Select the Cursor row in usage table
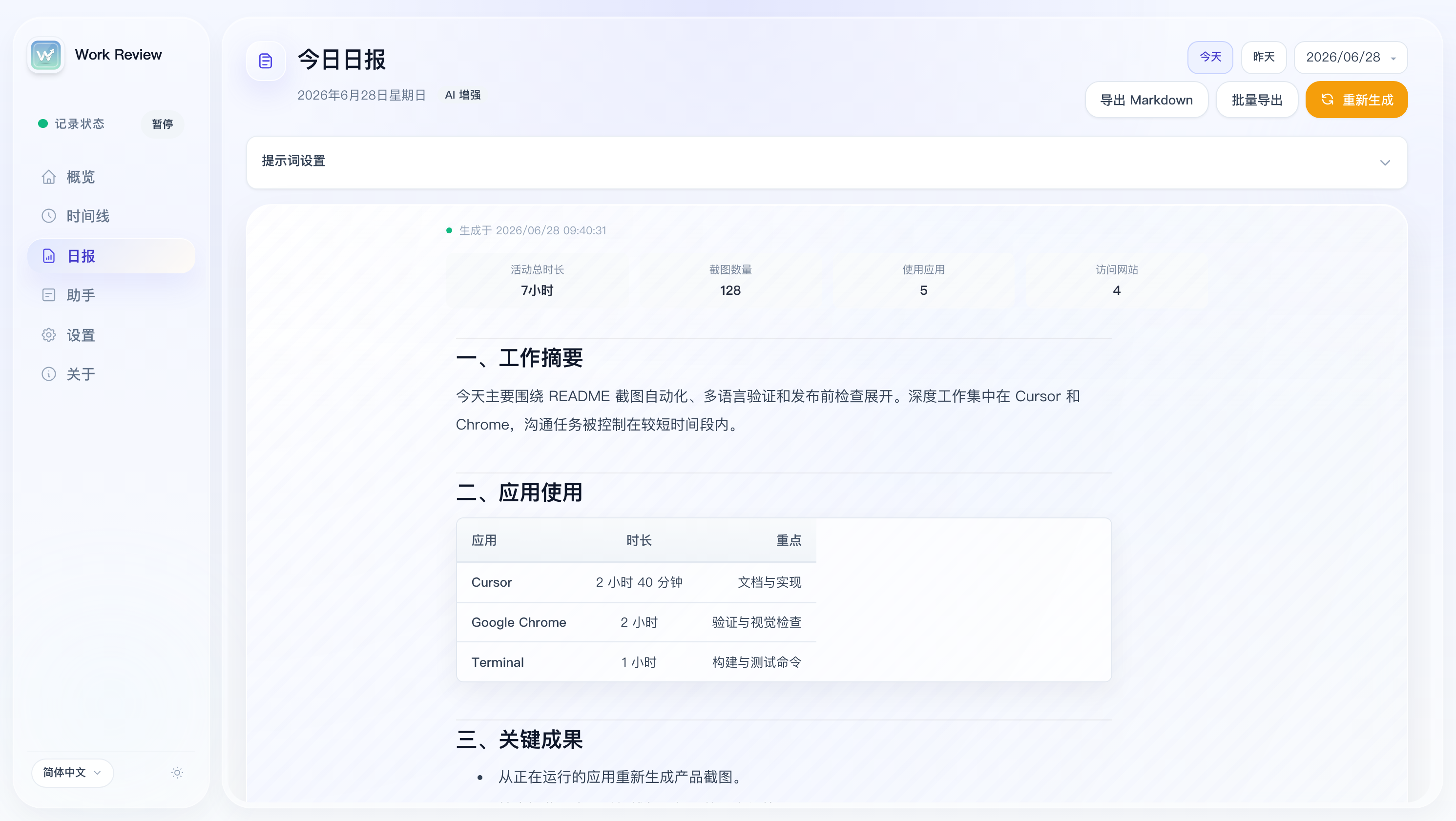The height and width of the screenshot is (821, 1456). tap(636, 582)
